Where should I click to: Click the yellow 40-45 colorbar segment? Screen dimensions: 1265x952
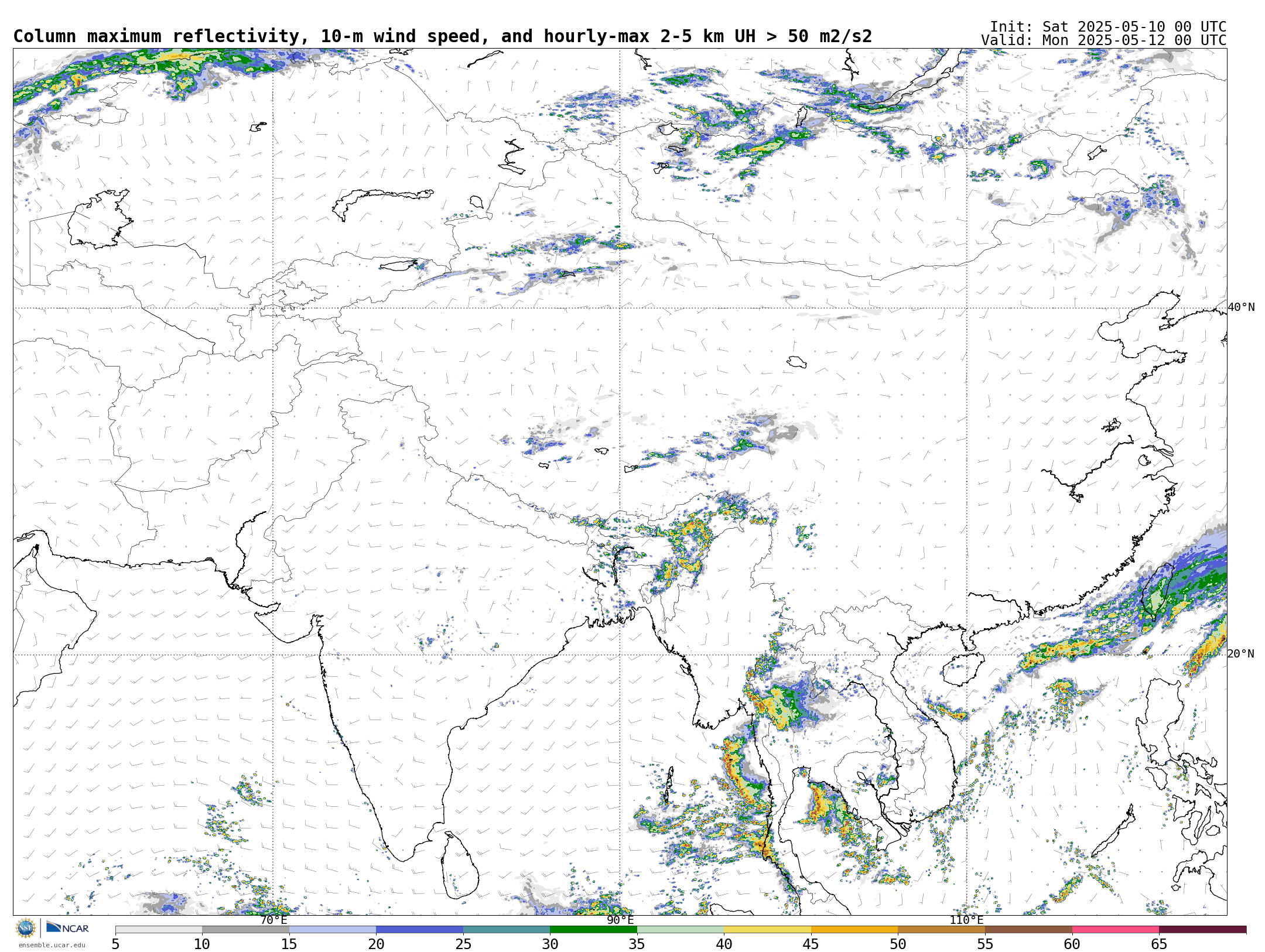[x=767, y=930]
